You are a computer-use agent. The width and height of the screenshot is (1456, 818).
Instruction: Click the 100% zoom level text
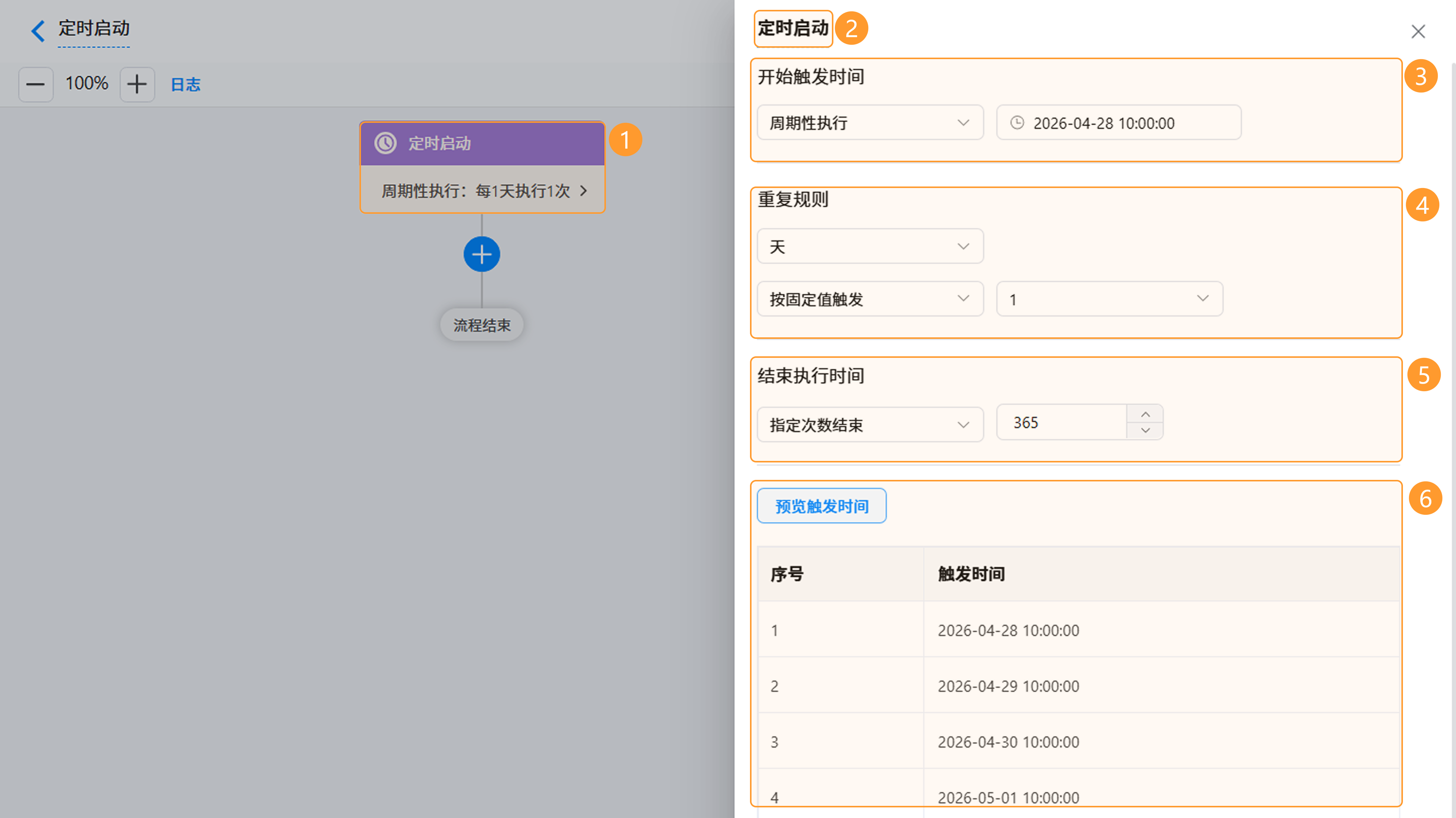pyautogui.click(x=86, y=84)
